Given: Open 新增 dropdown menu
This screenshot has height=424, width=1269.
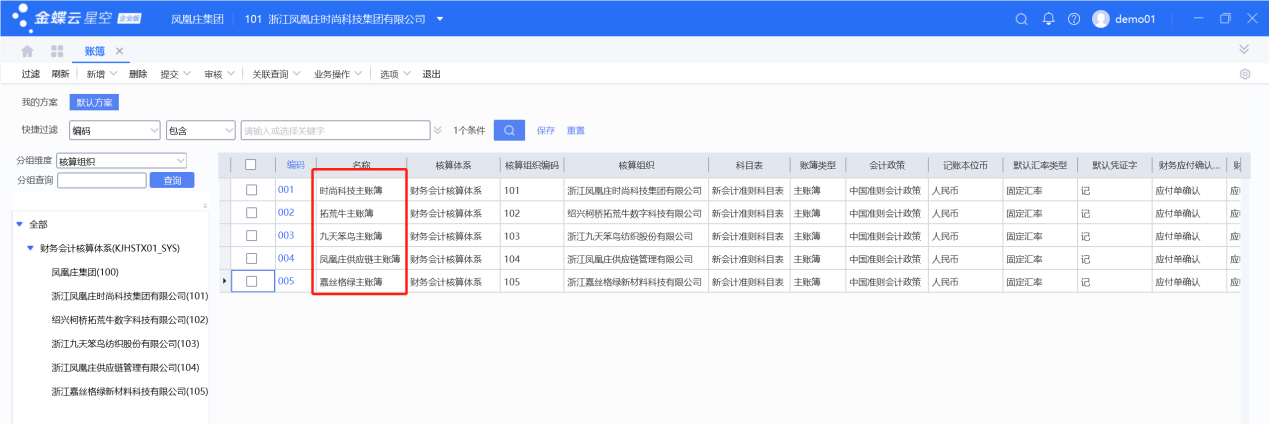Looking at the screenshot, I should (x=113, y=74).
